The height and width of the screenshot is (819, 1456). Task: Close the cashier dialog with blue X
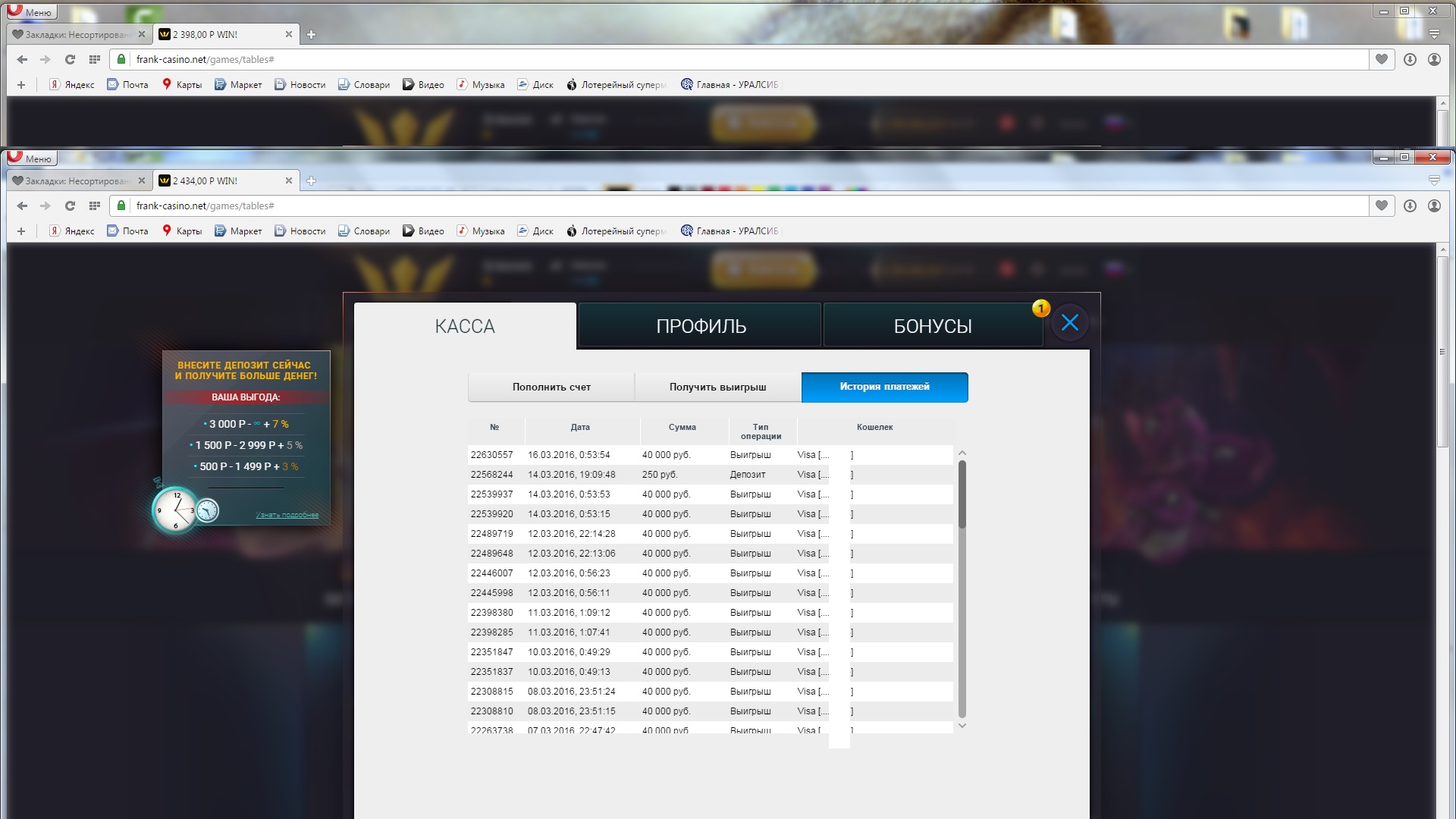coord(1070,323)
